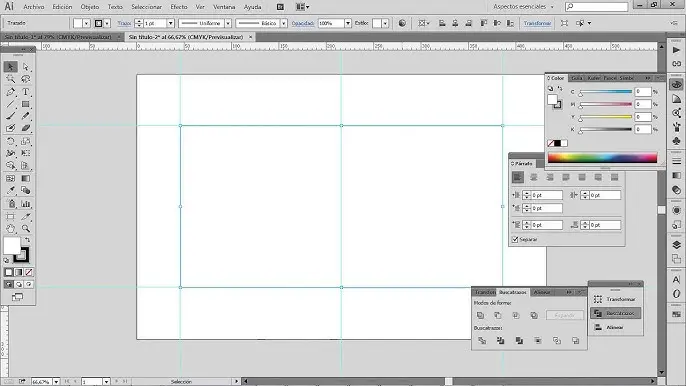686x386 pixels.
Task: Swap fill and stroke in toolbox
Action: (28, 240)
